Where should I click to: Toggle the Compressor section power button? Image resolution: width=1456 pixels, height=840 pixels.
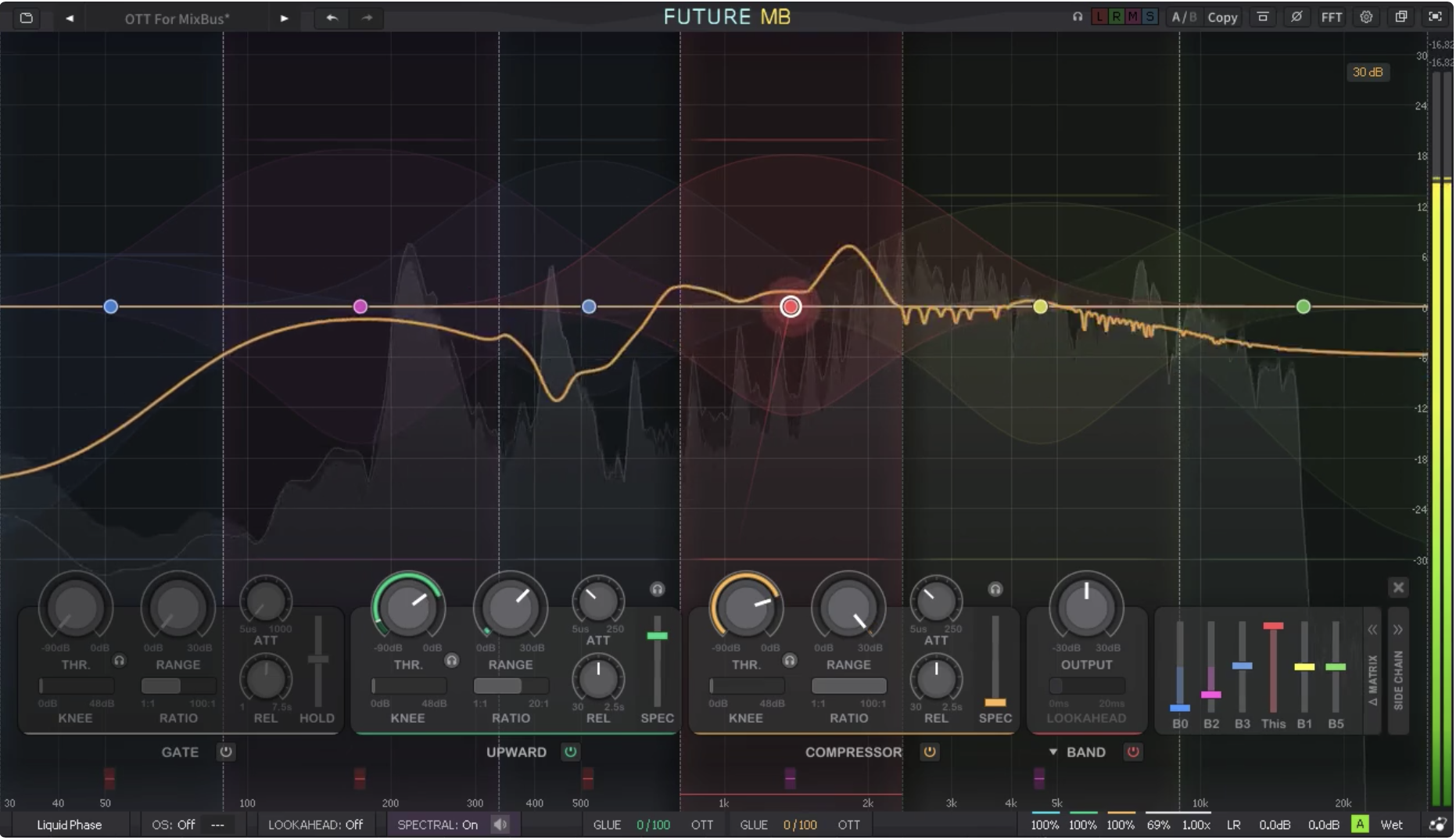click(x=930, y=752)
